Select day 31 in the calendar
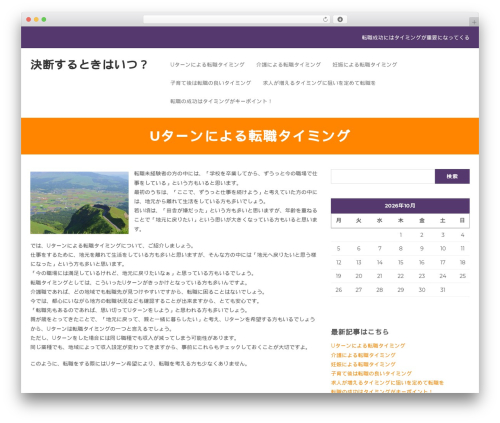 click(443, 290)
